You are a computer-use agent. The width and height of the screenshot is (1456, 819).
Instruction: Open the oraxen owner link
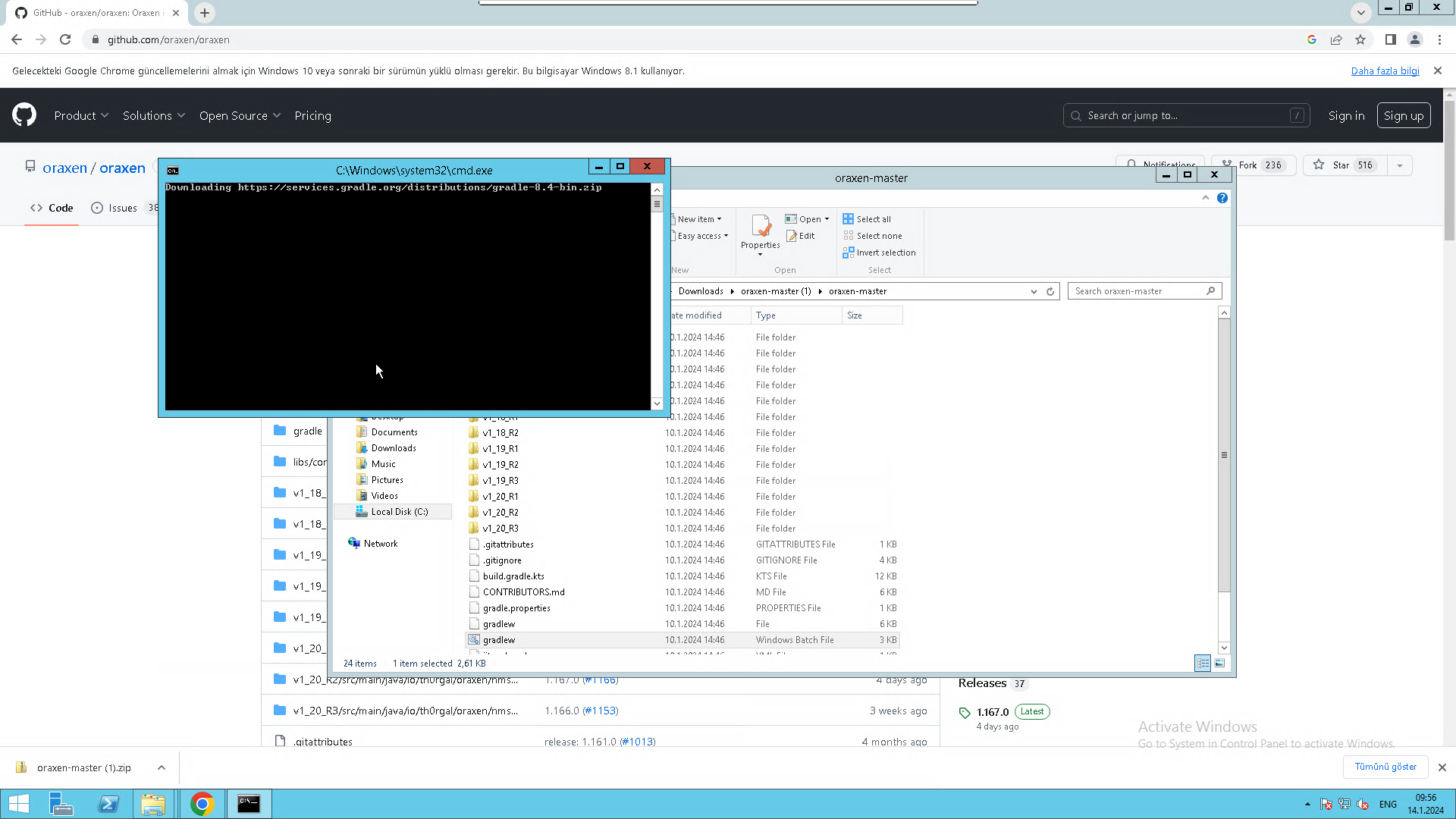(x=64, y=168)
